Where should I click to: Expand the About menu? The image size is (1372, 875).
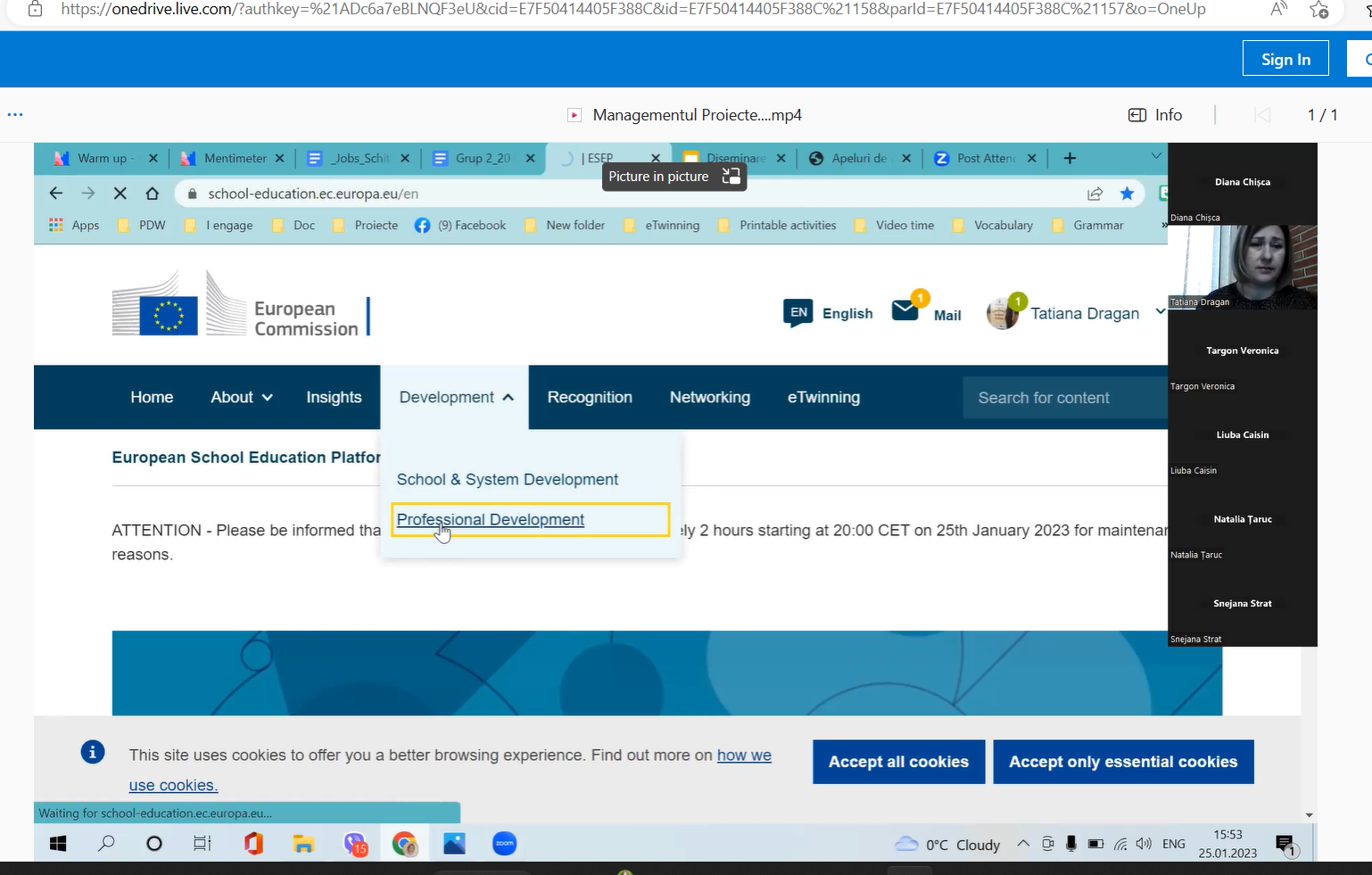pyautogui.click(x=242, y=397)
